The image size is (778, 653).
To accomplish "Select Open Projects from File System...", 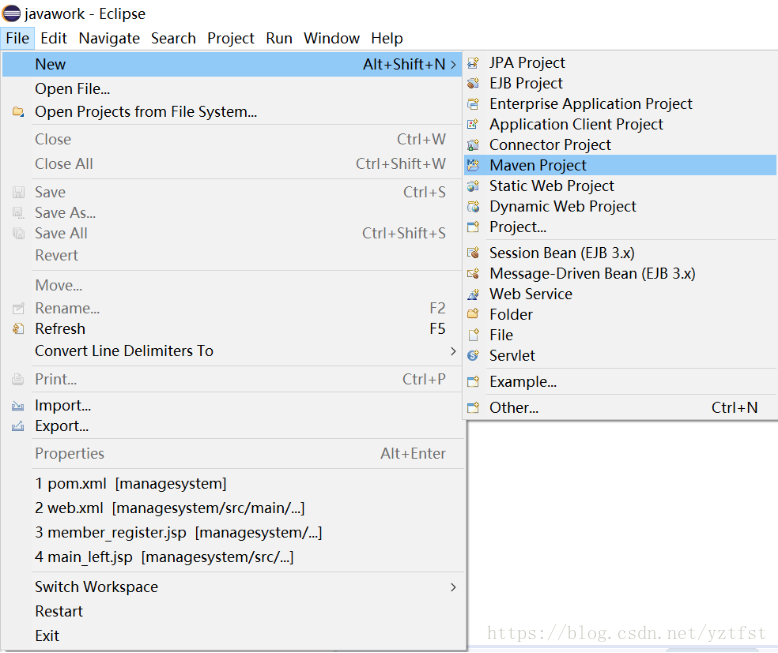I will point(232,112).
